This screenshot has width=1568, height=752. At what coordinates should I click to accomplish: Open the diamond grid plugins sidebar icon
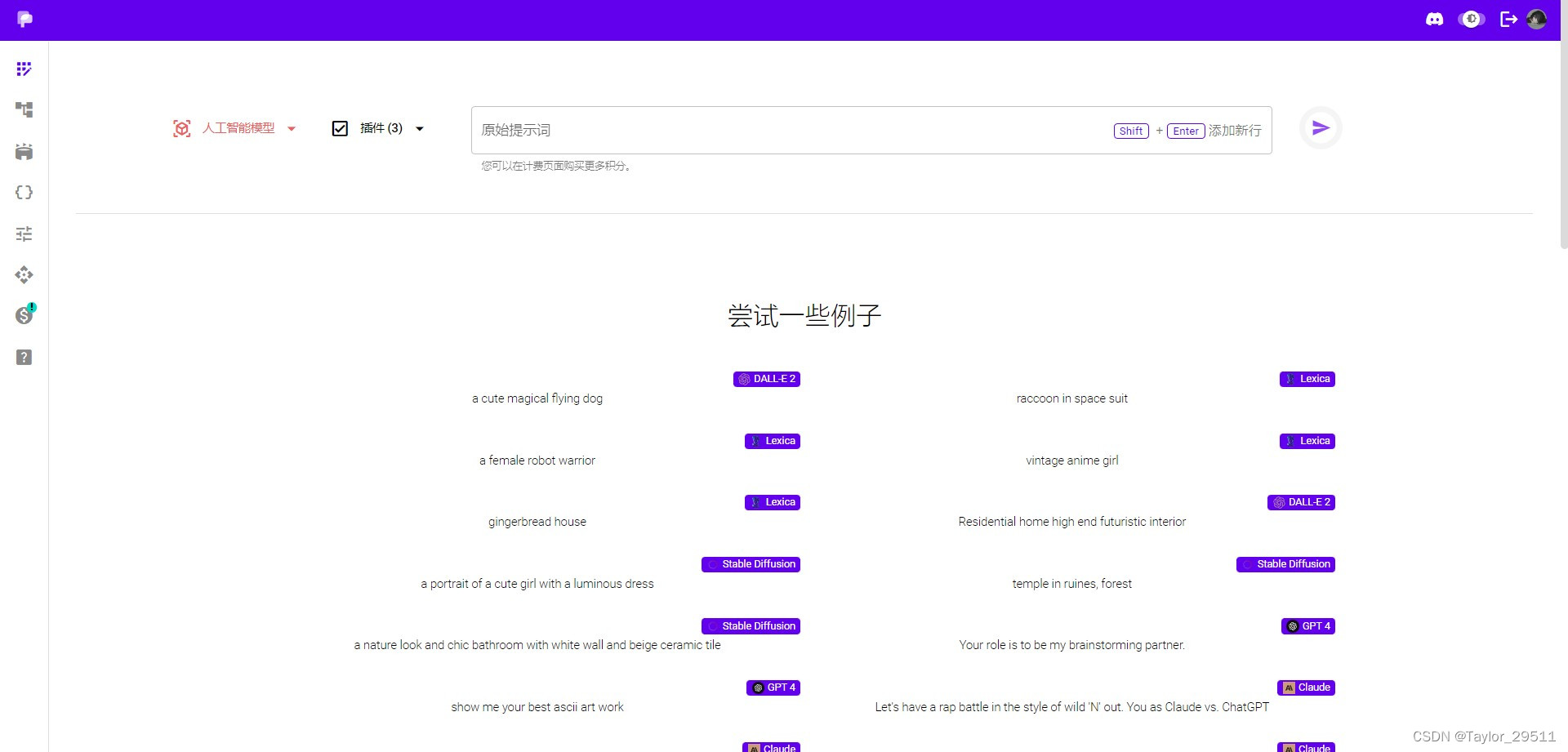click(x=24, y=274)
